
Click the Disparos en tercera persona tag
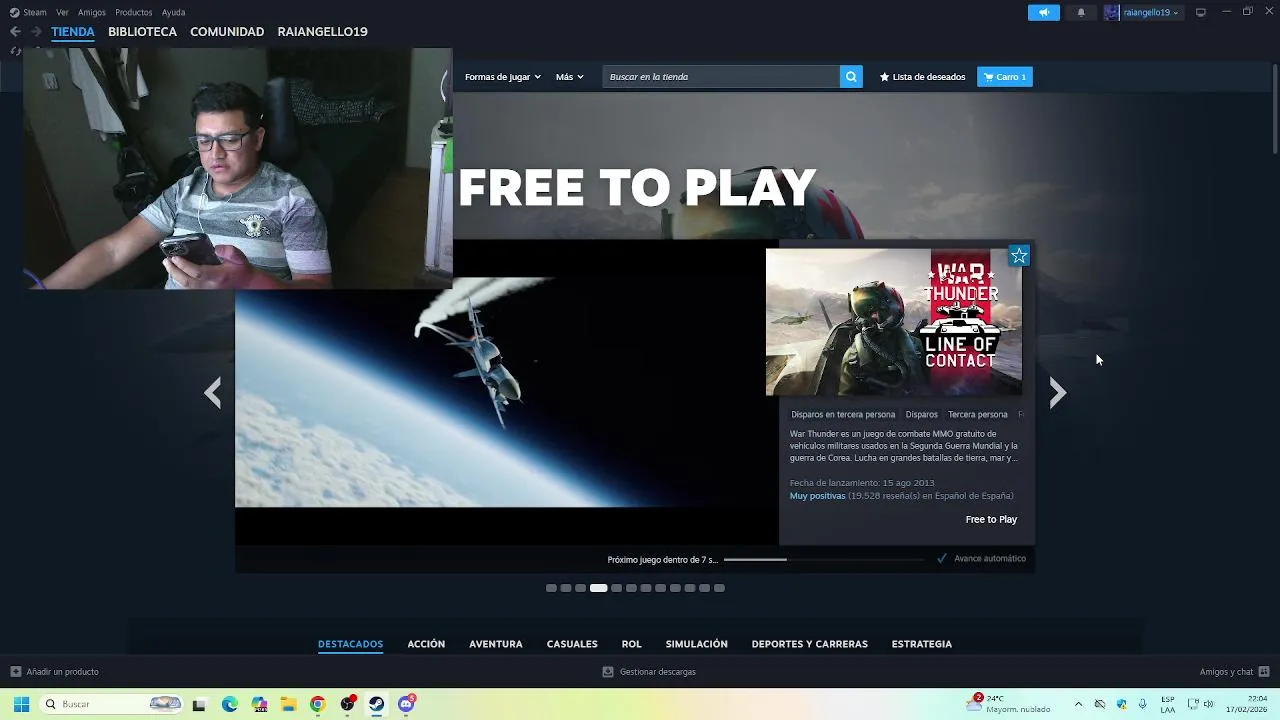click(843, 414)
